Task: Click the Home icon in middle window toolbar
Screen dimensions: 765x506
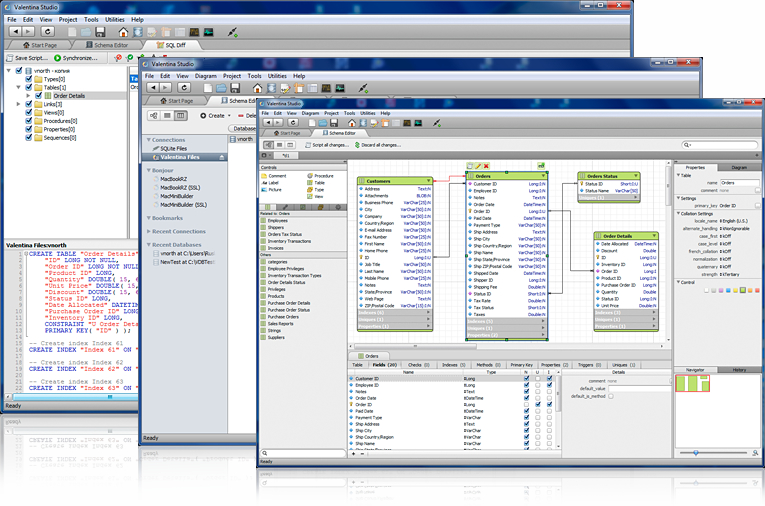Action: point(257,88)
